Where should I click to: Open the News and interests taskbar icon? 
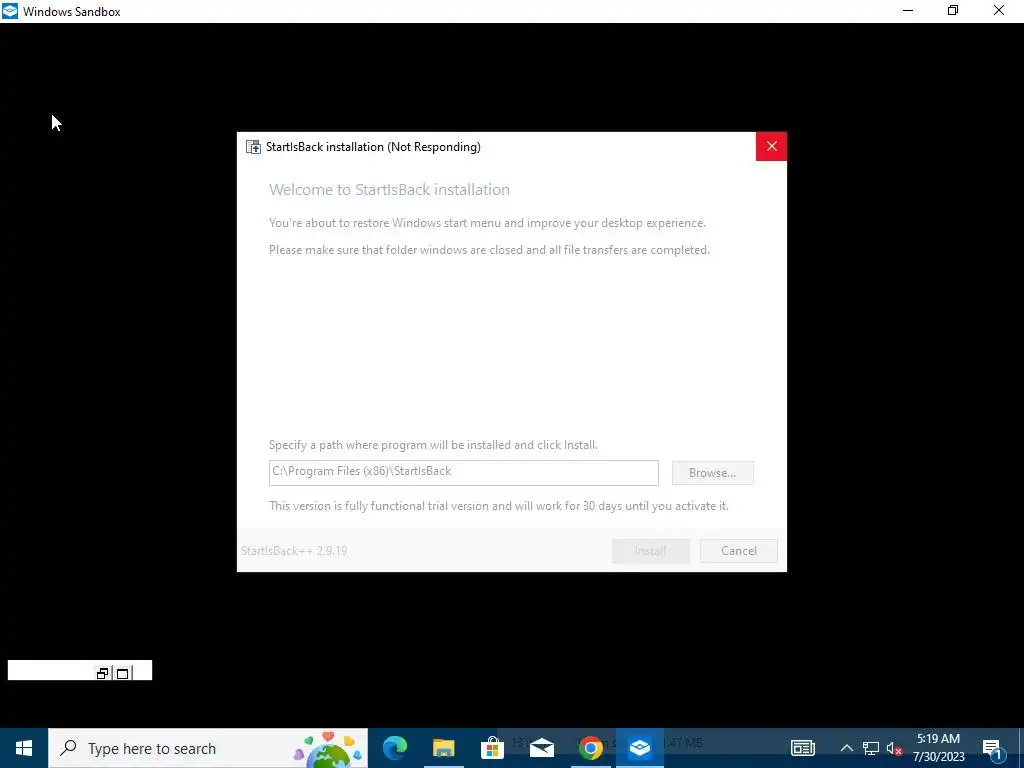pos(803,748)
